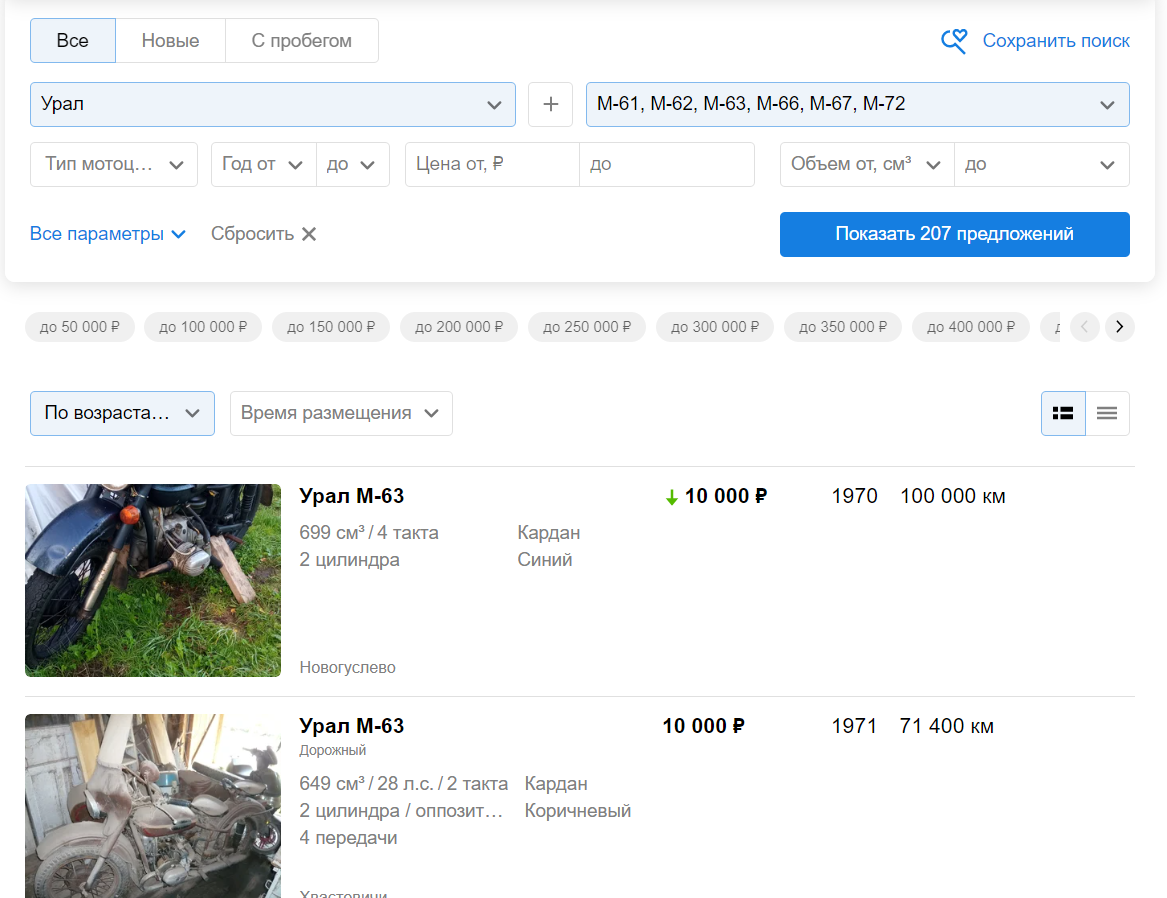Image resolution: width=1167 pixels, height=898 pixels.
Task: Select the "Все" tab
Action: 73,41
